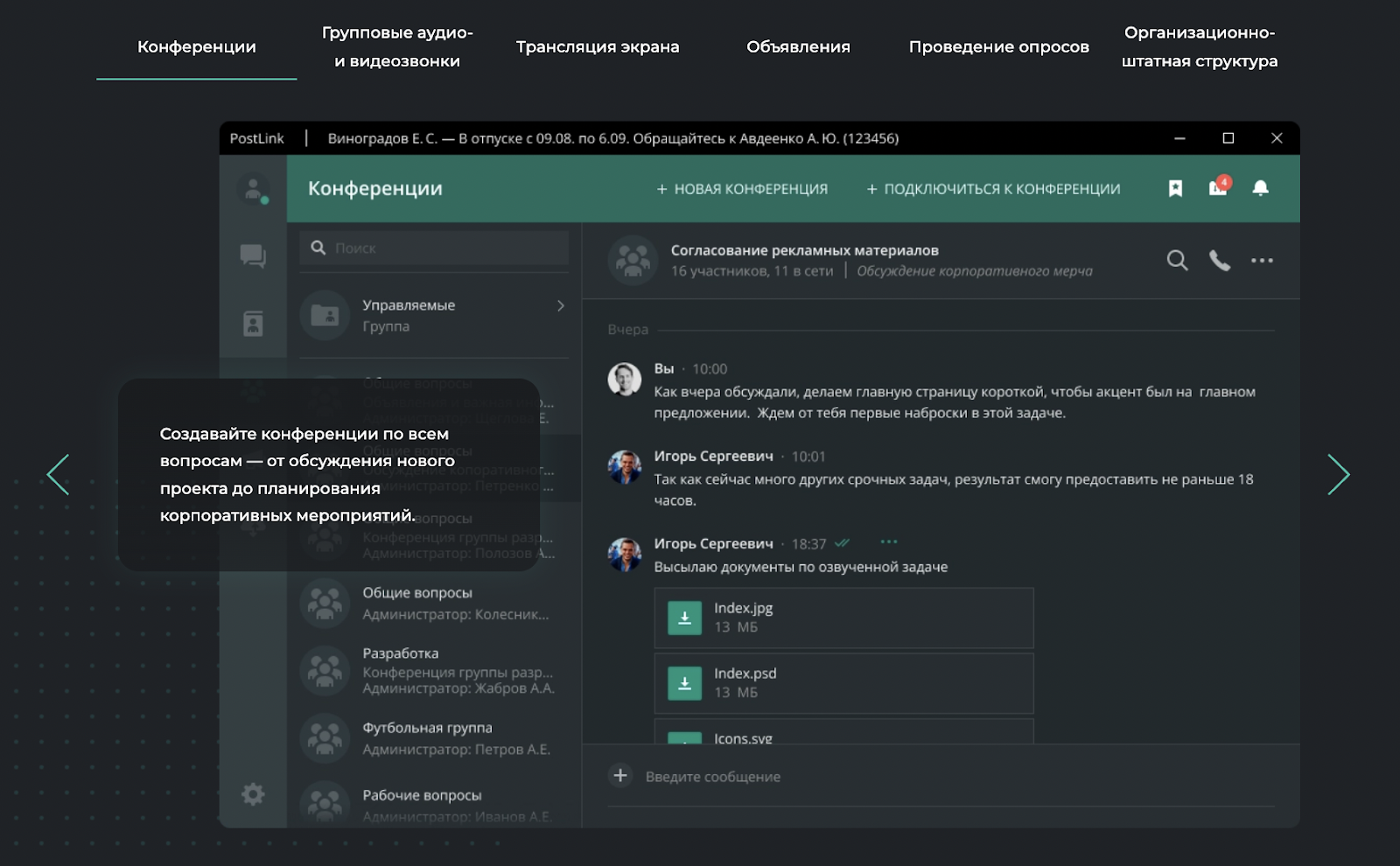Maximize the PostLink window
1400x866 pixels.
click(1228, 138)
